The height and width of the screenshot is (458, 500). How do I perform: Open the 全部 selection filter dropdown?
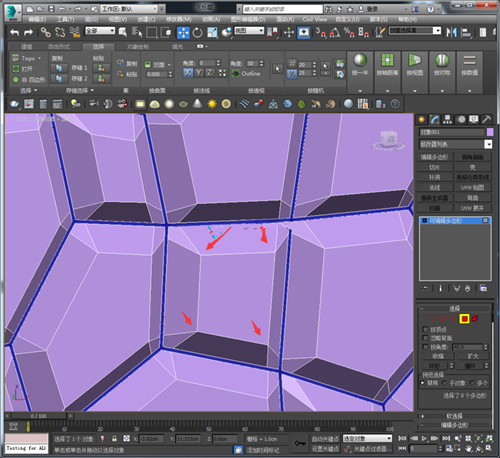pos(100,31)
